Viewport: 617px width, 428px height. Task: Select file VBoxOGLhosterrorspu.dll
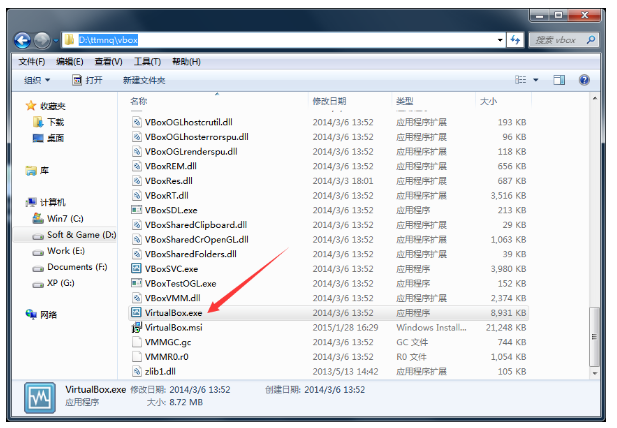point(196,137)
